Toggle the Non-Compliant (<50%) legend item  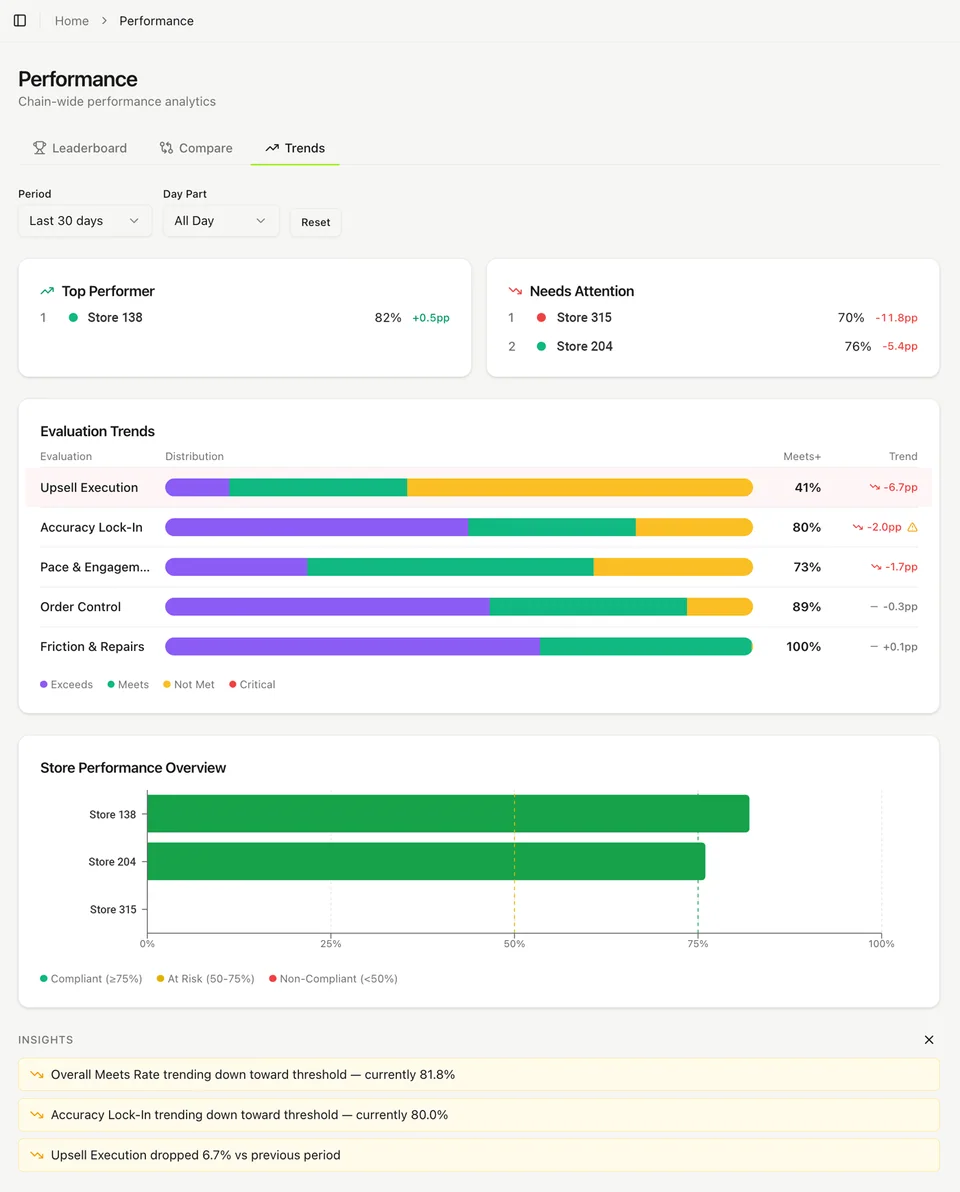[x=333, y=978]
